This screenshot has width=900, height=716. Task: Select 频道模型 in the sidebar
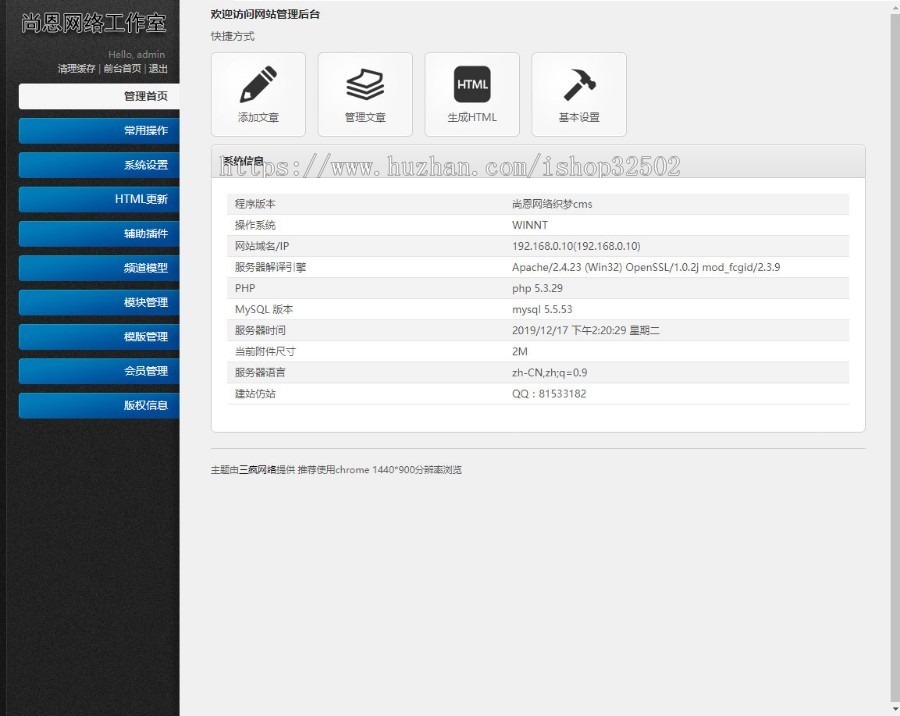click(97, 268)
